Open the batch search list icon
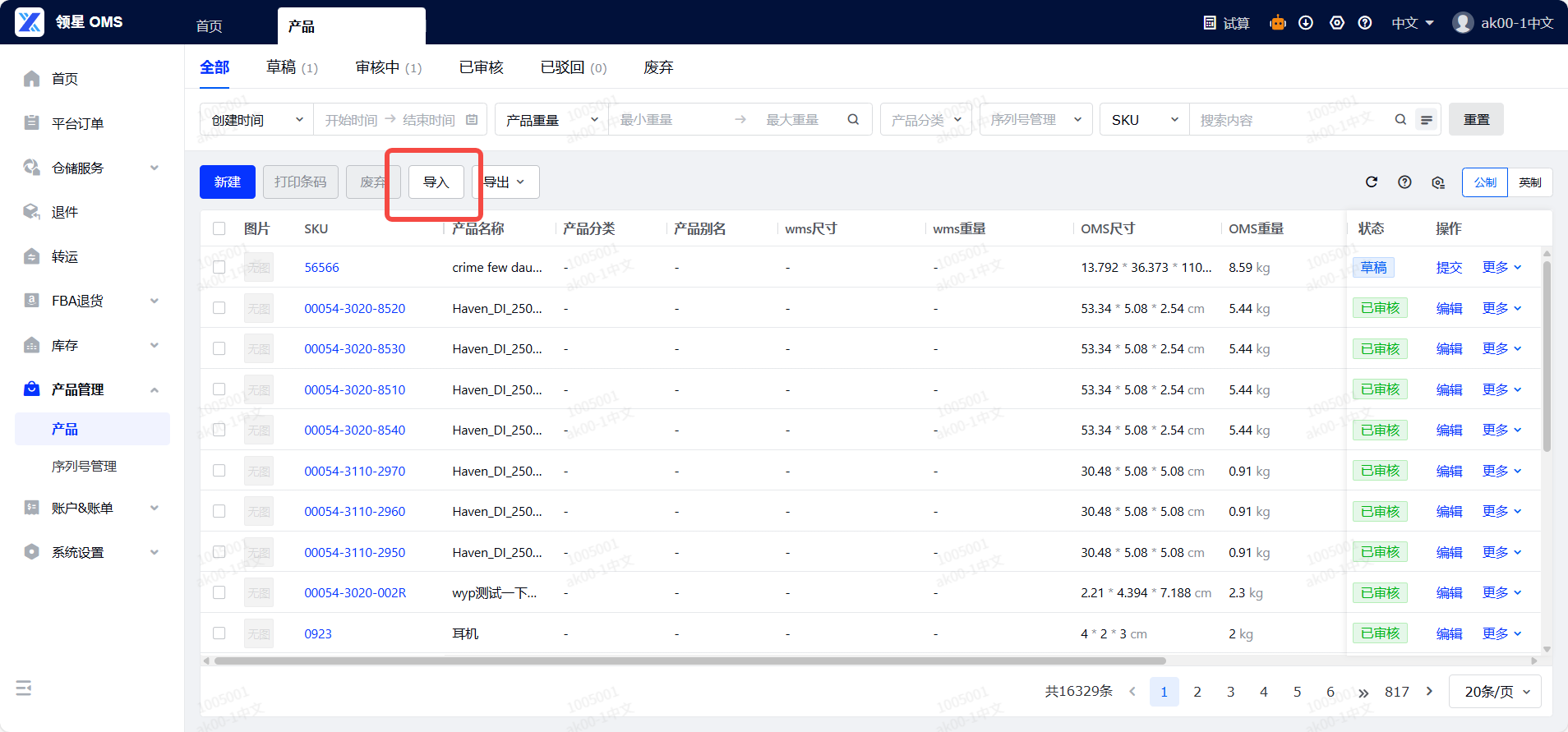Screen dimensions: 1568x732 (1427, 120)
